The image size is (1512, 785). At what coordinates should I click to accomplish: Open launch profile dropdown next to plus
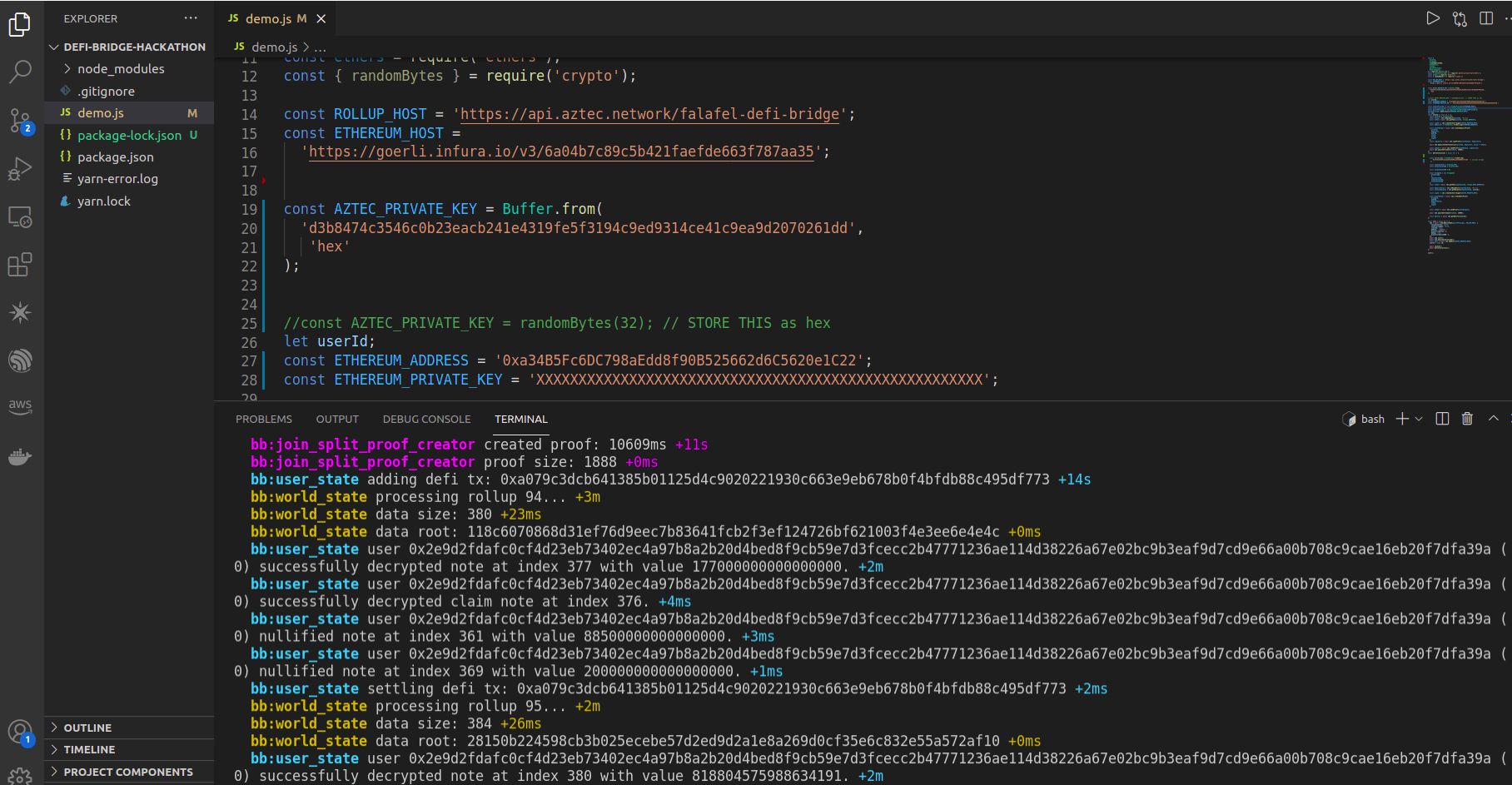click(x=1419, y=419)
